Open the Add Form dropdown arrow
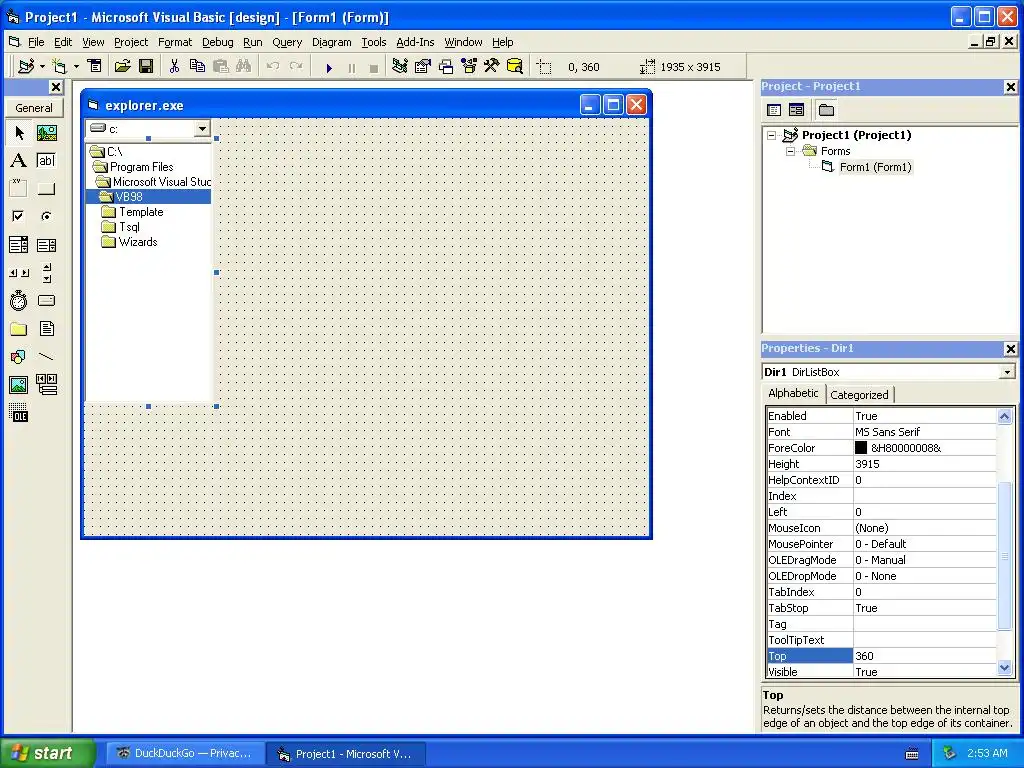Screen dimensions: 1024x768 [76, 67]
